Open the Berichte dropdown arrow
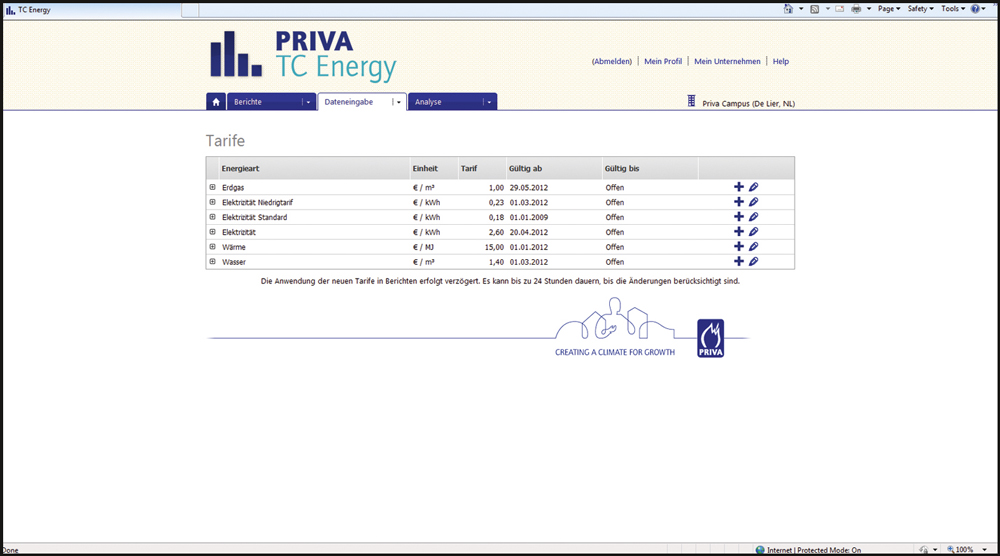Screen dimensions: 1000x556 [x=308, y=102]
